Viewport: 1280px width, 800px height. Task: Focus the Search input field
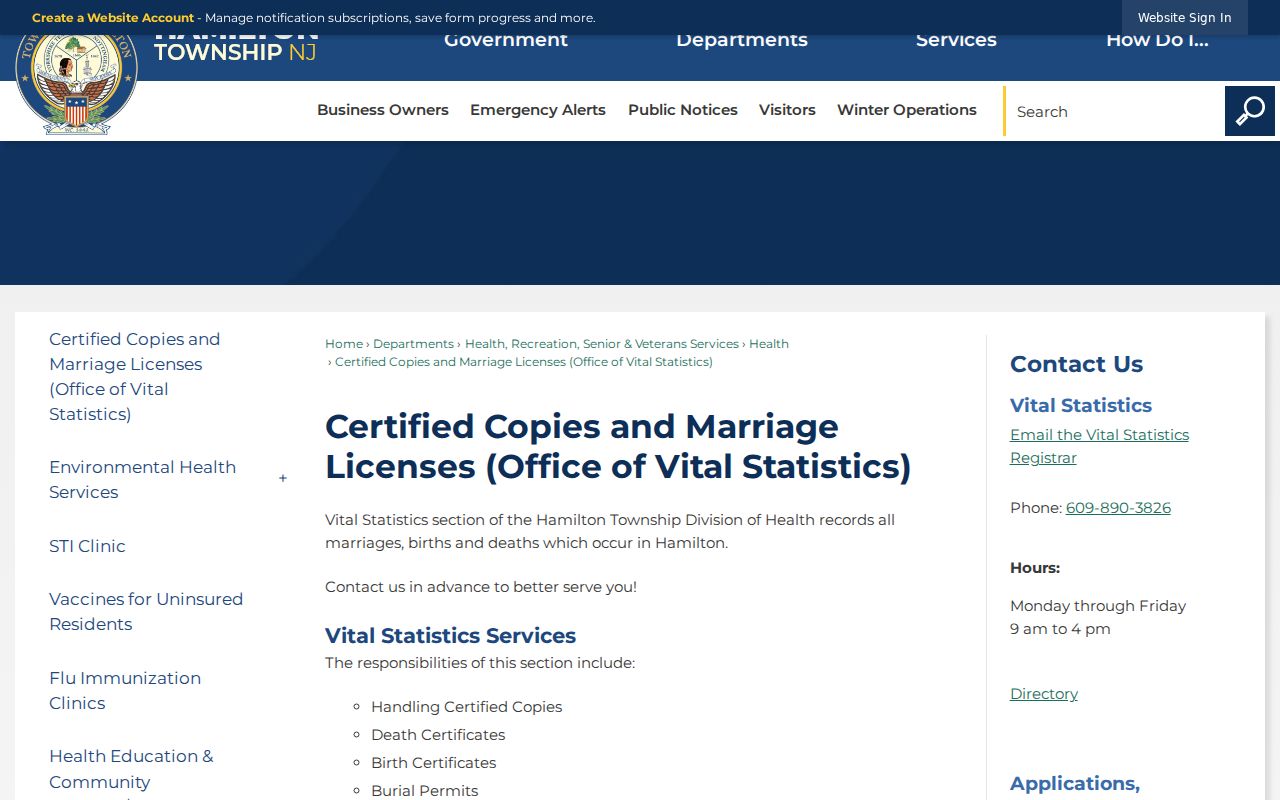point(1115,111)
